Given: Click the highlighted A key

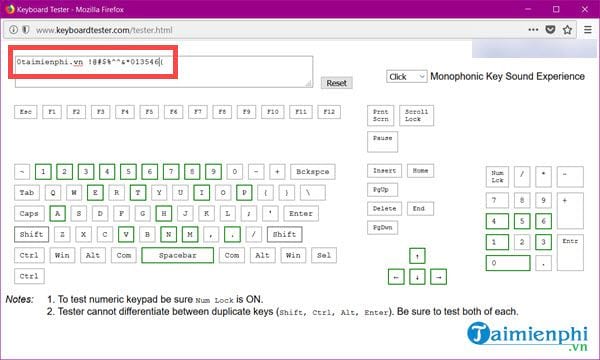Looking at the screenshot, I should (57, 213).
